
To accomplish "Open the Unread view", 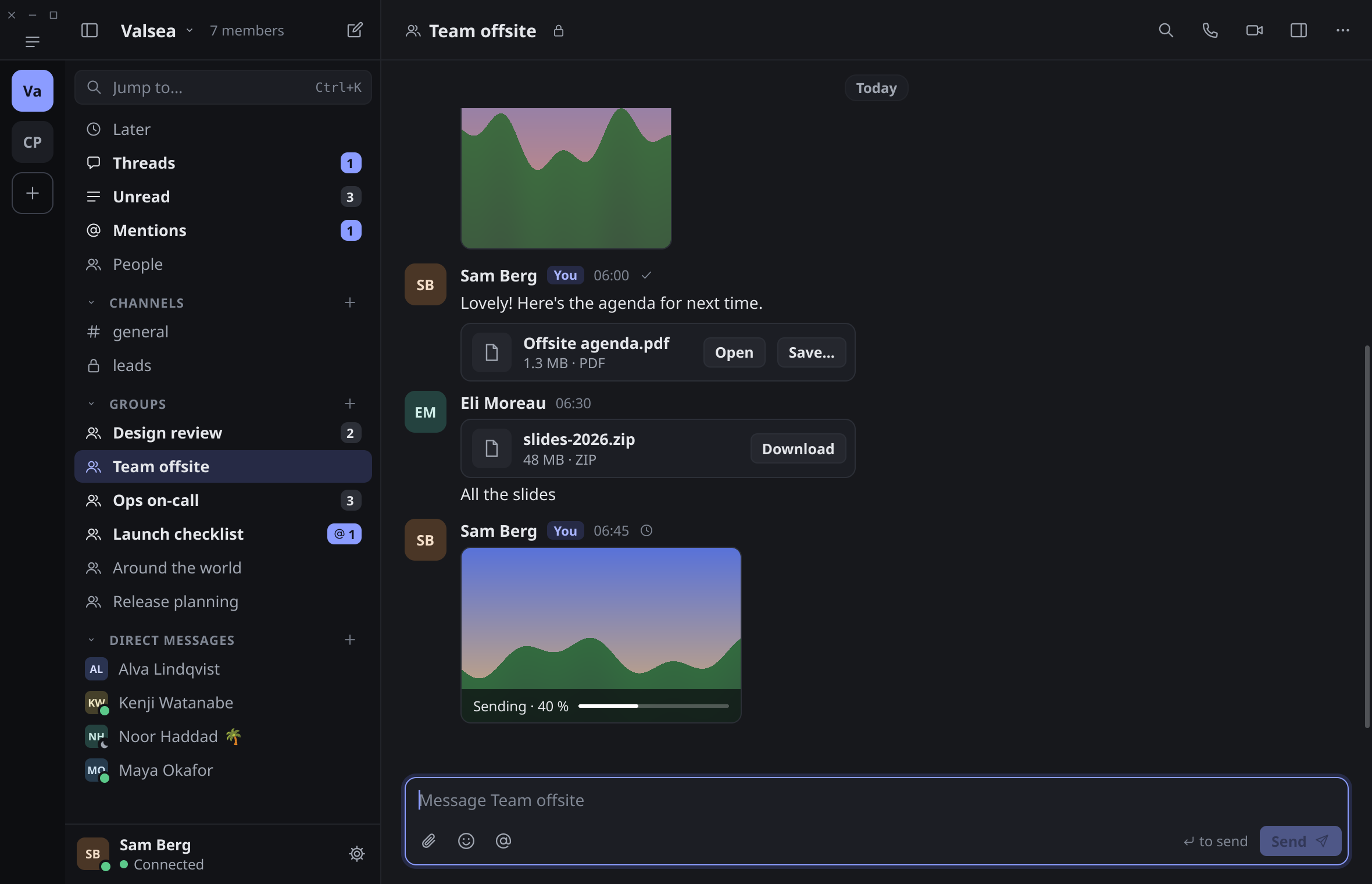I will click(x=223, y=197).
